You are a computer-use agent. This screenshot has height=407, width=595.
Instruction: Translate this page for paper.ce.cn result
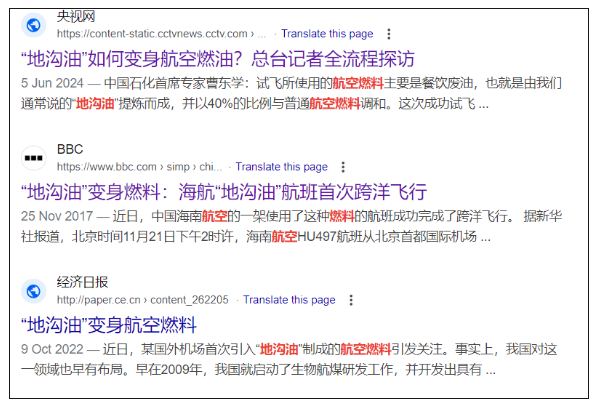coord(289,300)
